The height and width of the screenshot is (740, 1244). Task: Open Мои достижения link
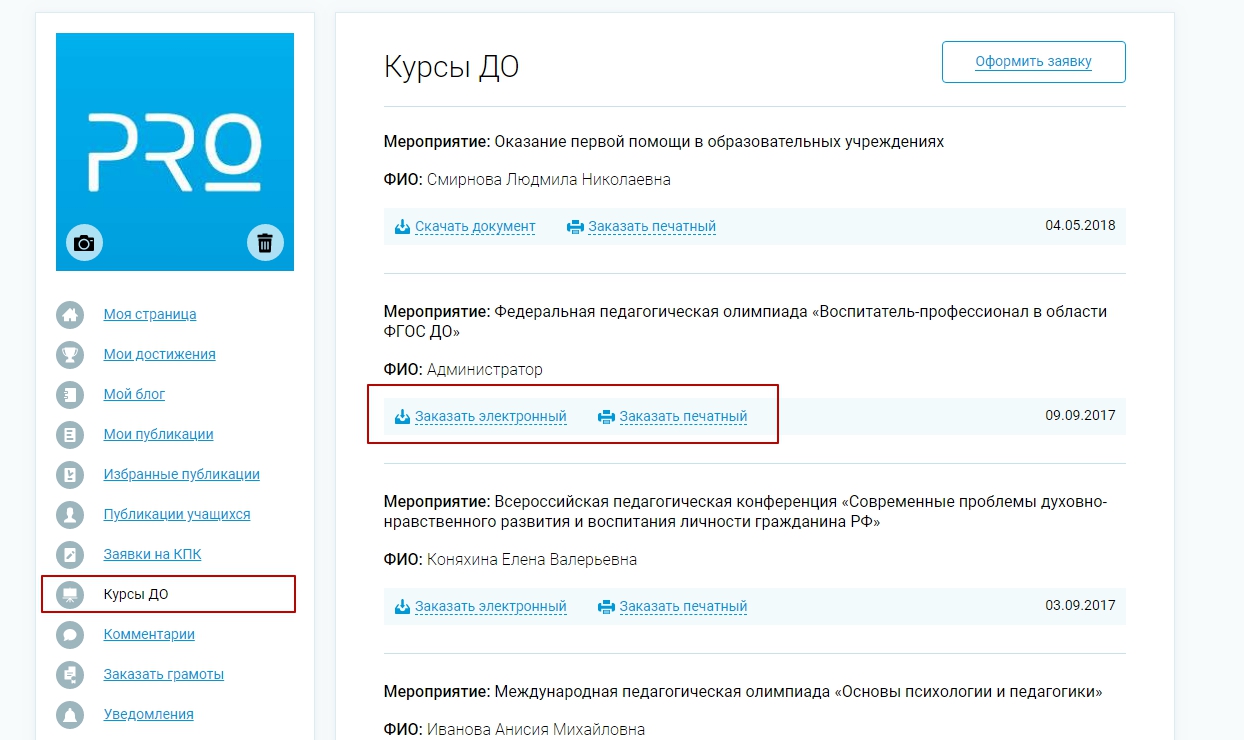click(159, 354)
